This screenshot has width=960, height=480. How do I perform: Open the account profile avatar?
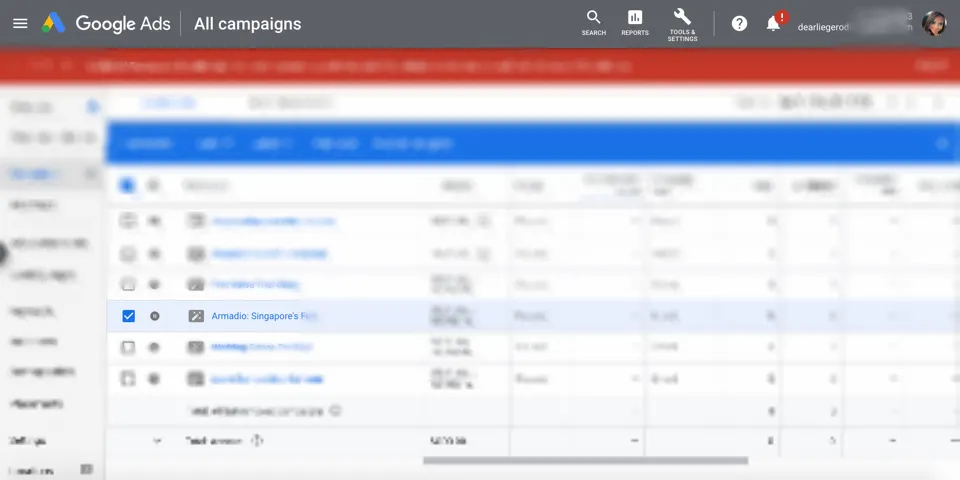pos(934,24)
